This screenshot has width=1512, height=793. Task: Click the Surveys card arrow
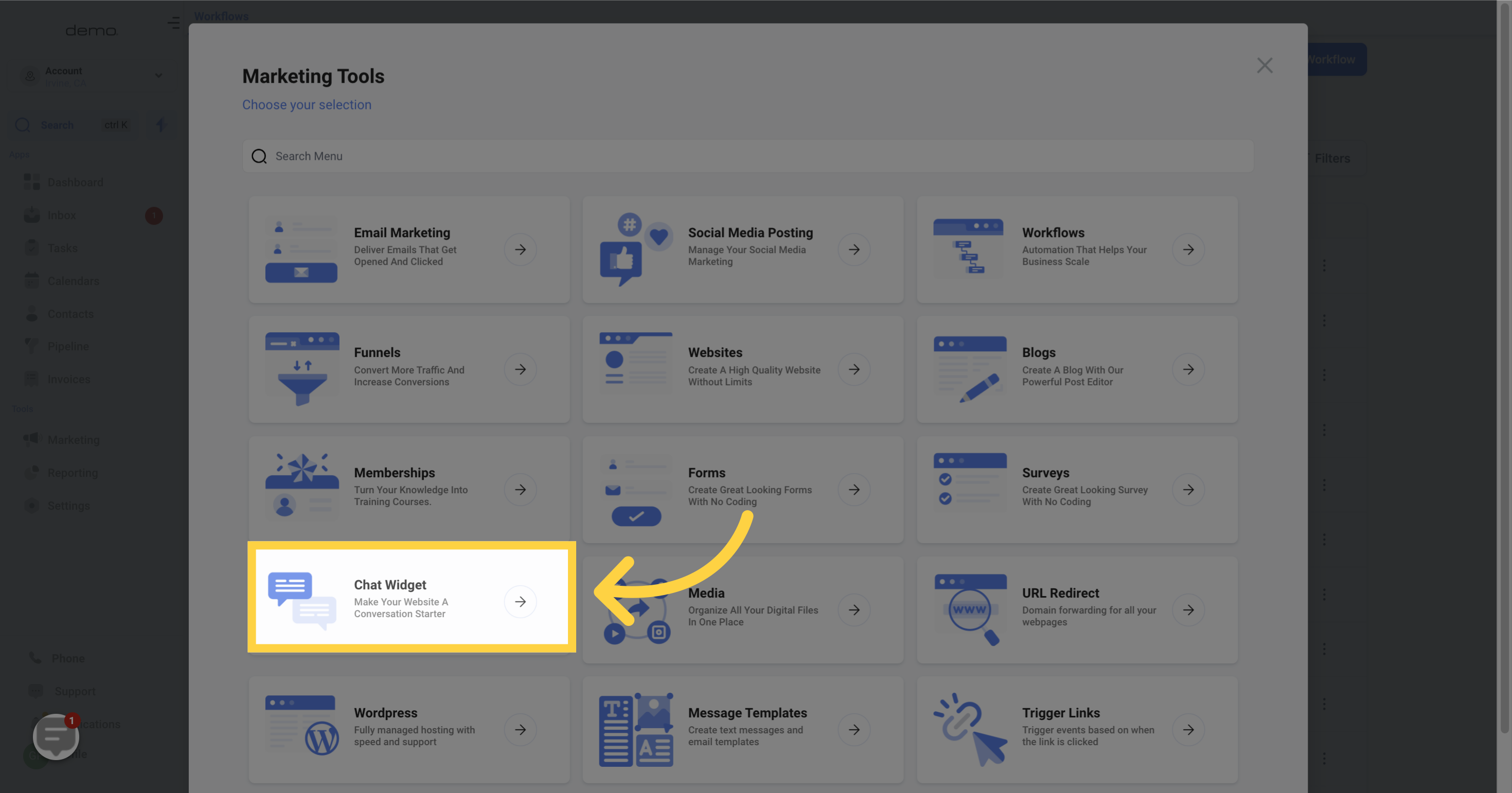point(1188,489)
